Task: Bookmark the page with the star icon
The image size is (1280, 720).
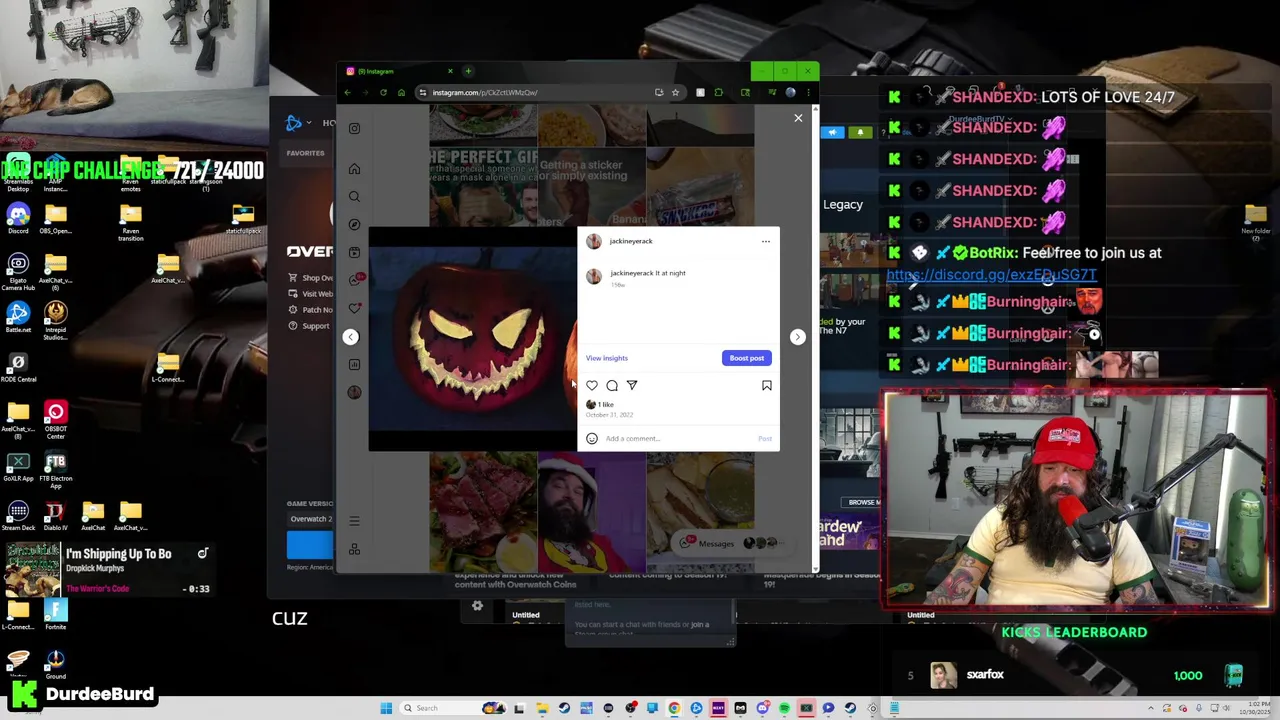Action: click(675, 92)
